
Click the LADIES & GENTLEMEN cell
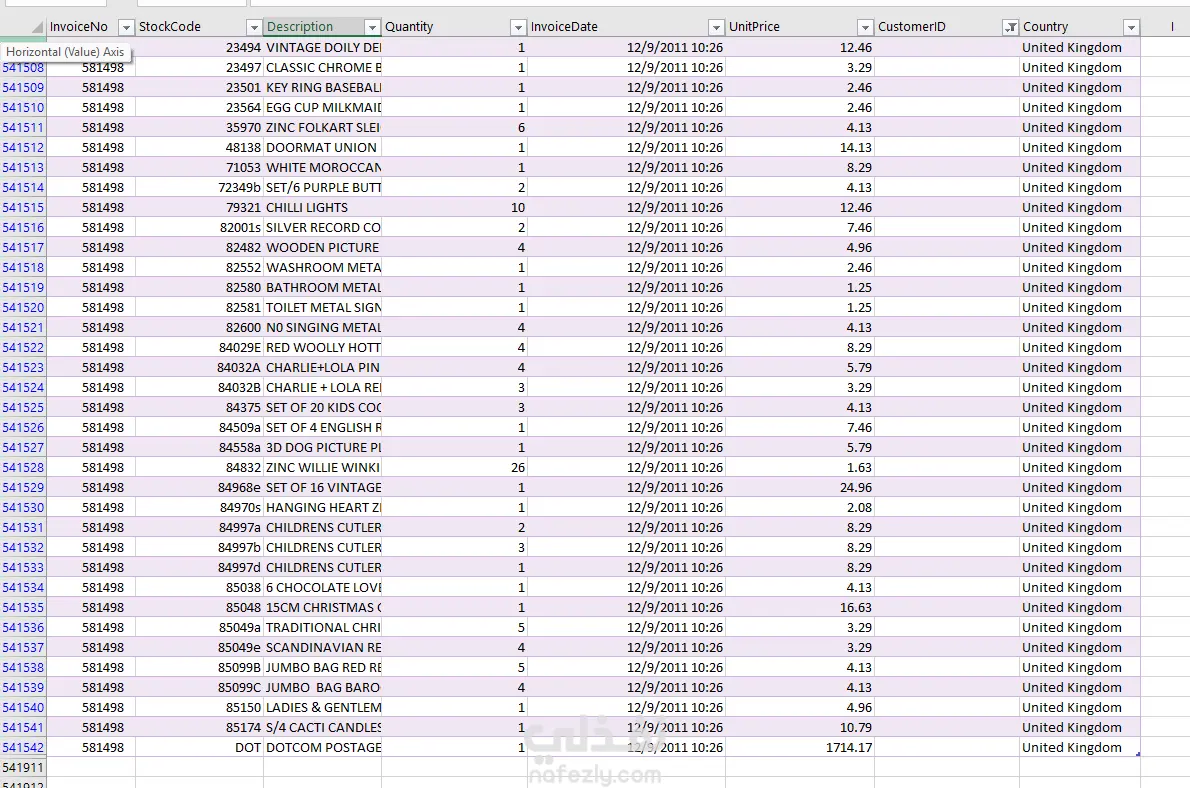coord(323,708)
